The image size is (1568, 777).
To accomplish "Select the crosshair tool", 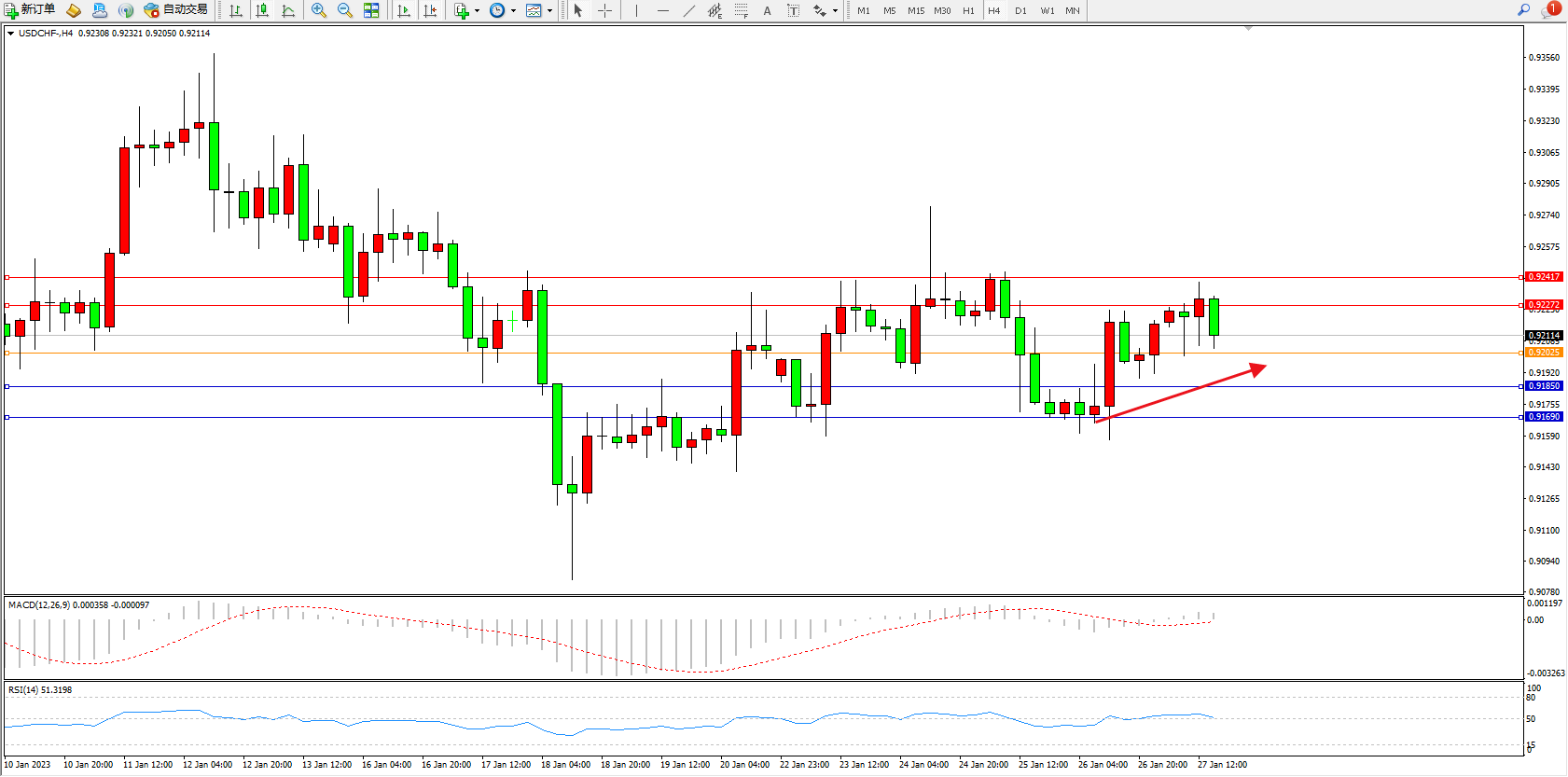I will (604, 10).
